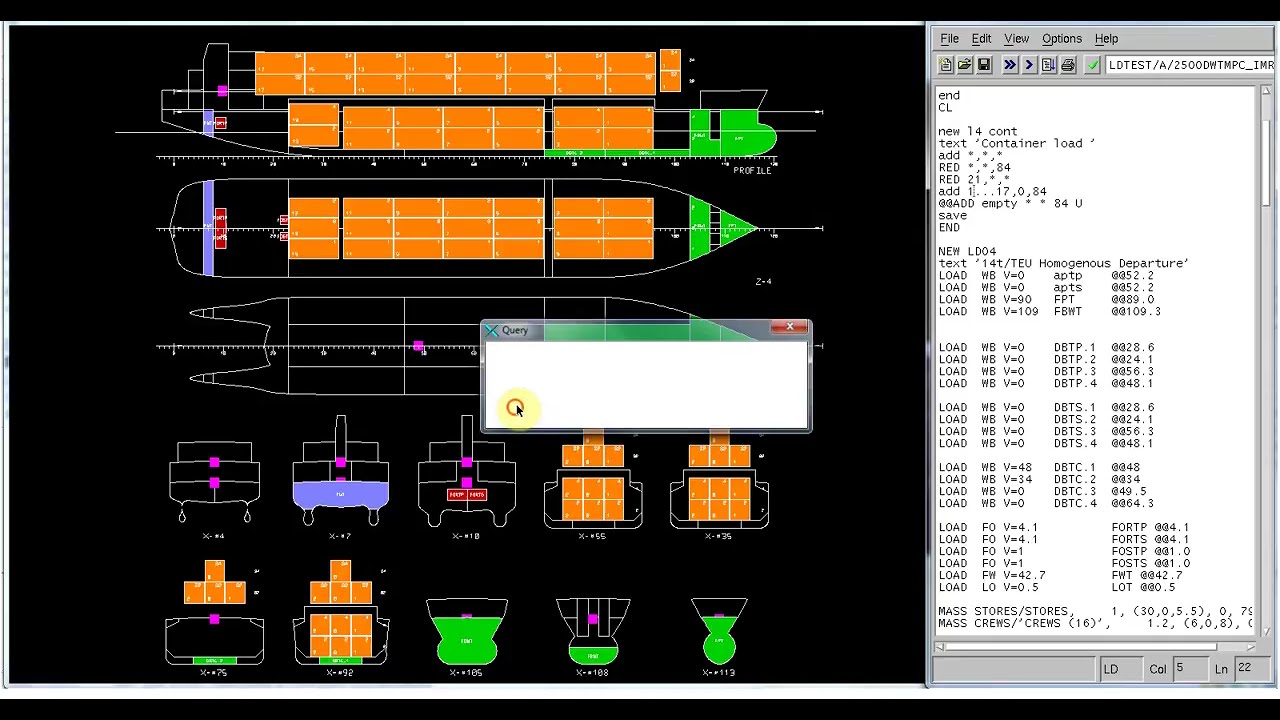The width and height of the screenshot is (1280, 720).
Task: Click the X=105 green tank cross-section
Action: (467, 632)
